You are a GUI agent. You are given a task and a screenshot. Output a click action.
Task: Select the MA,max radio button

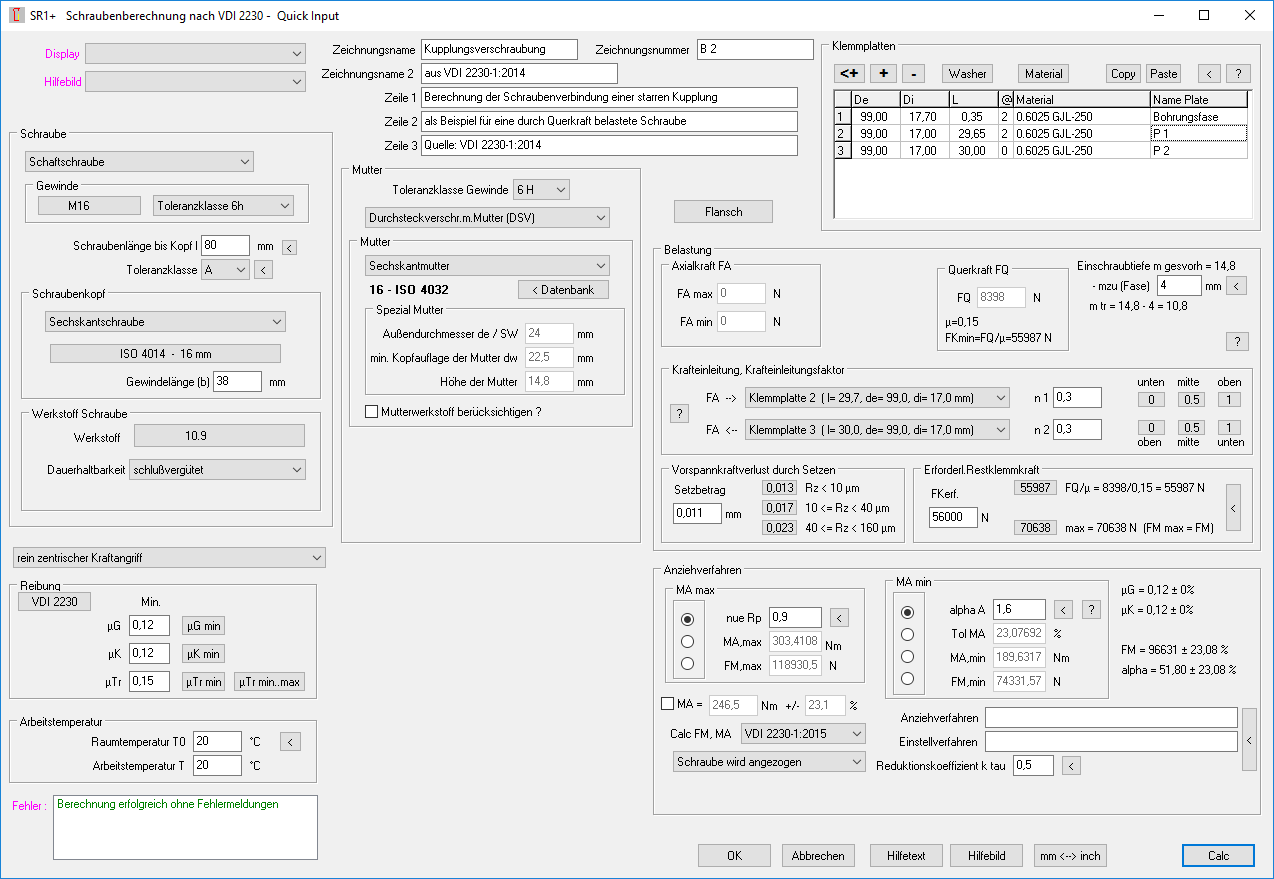tap(687, 642)
